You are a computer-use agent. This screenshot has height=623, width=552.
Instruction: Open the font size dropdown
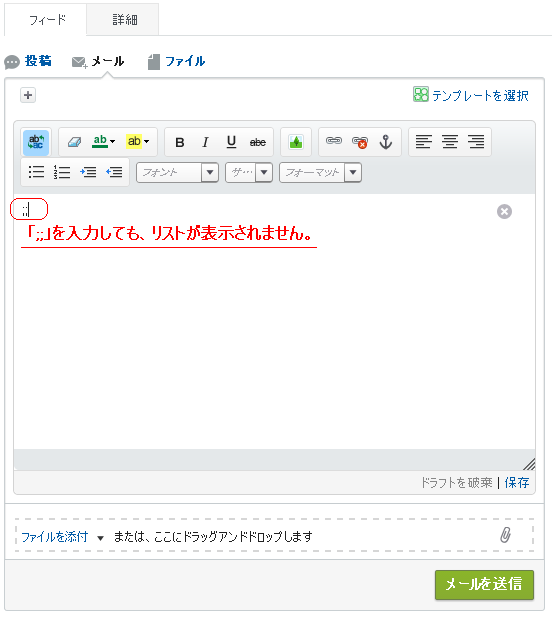tap(249, 172)
